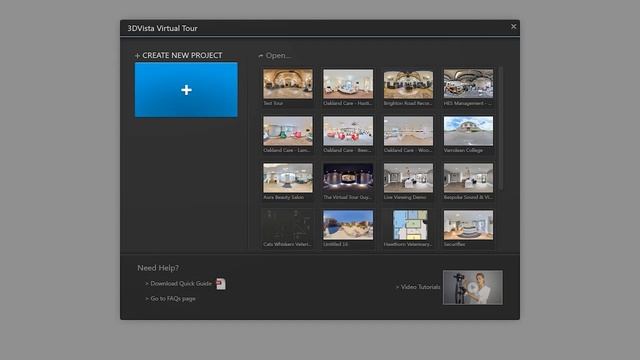Open the Cats Whiskers Veterinary project thumbnail

[x=288, y=225]
